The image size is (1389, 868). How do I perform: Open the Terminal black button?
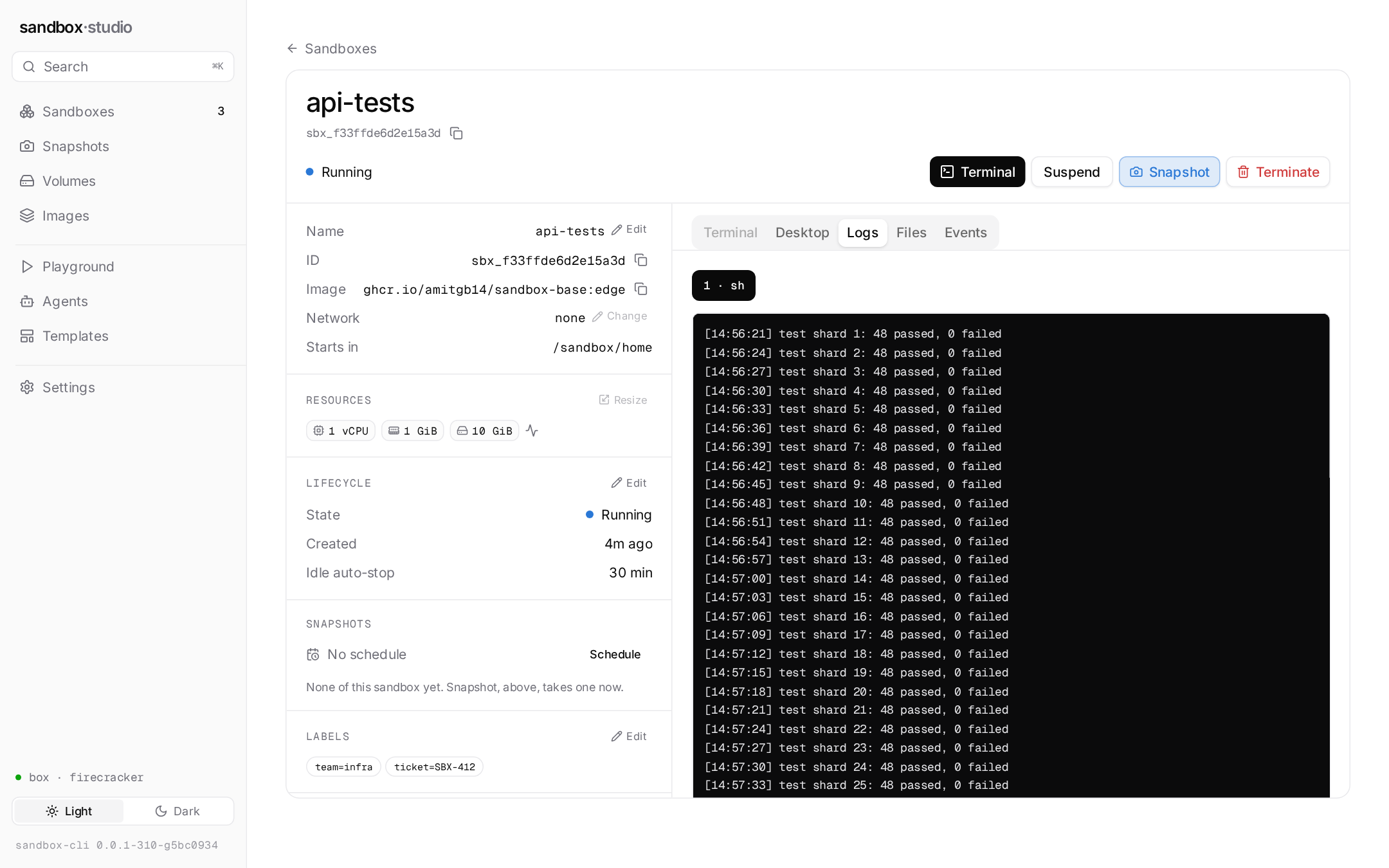tap(977, 172)
